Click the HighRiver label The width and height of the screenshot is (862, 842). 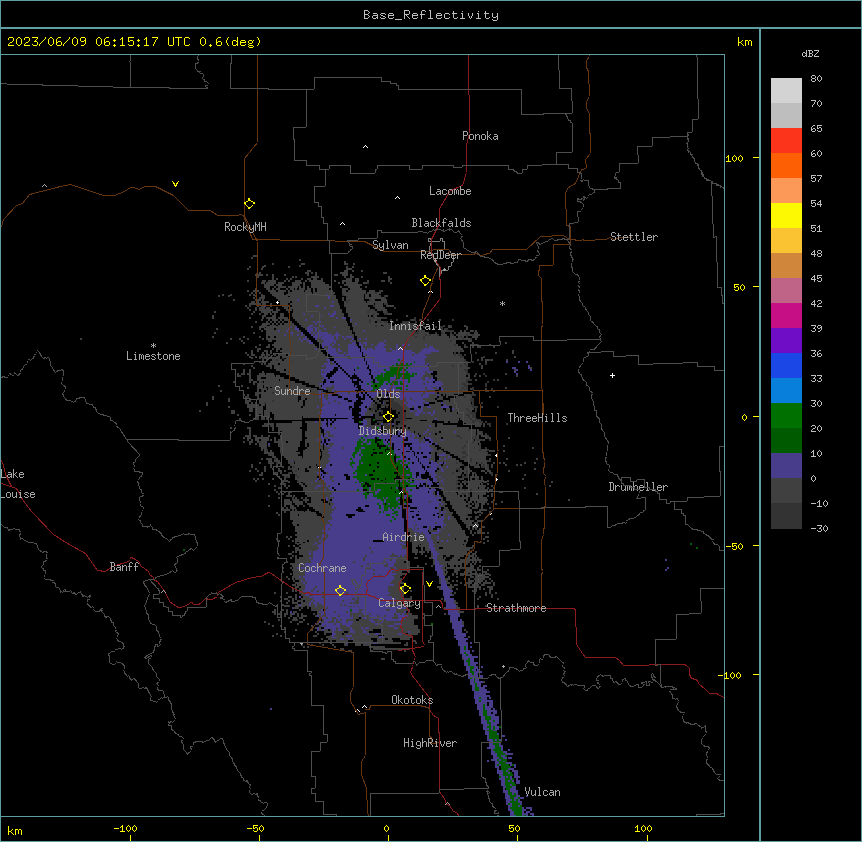coord(430,743)
